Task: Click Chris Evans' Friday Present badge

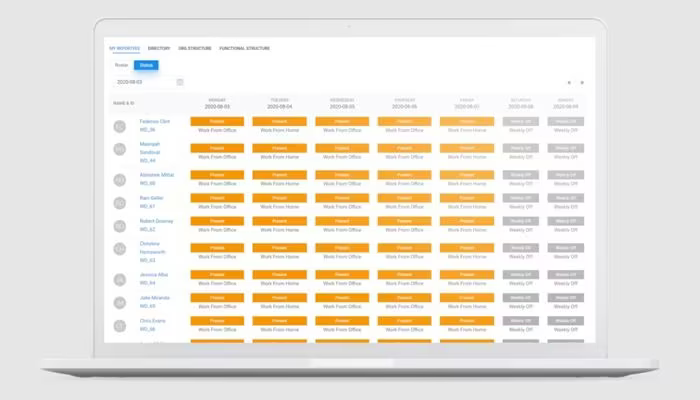Action: tap(467, 321)
